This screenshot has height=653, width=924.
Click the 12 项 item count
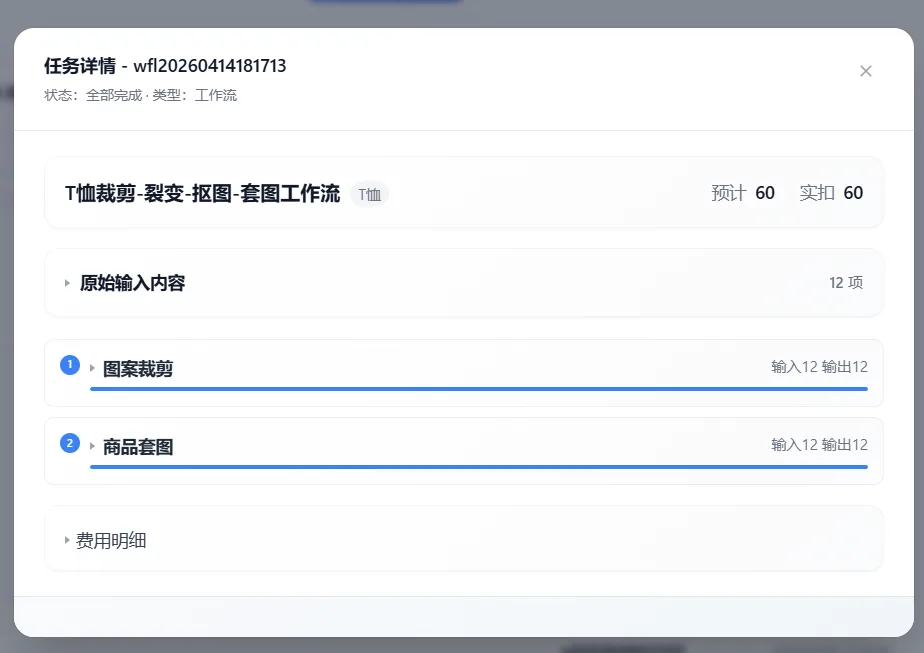pos(846,283)
